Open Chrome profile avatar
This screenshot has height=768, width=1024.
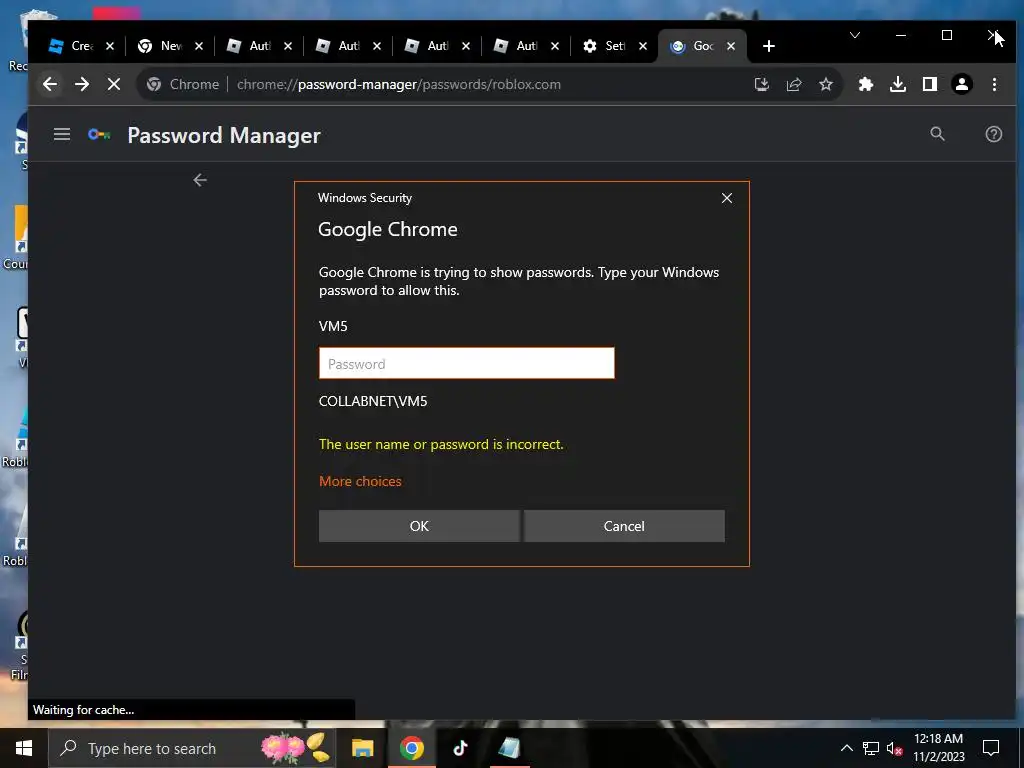(x=961, y=84)
